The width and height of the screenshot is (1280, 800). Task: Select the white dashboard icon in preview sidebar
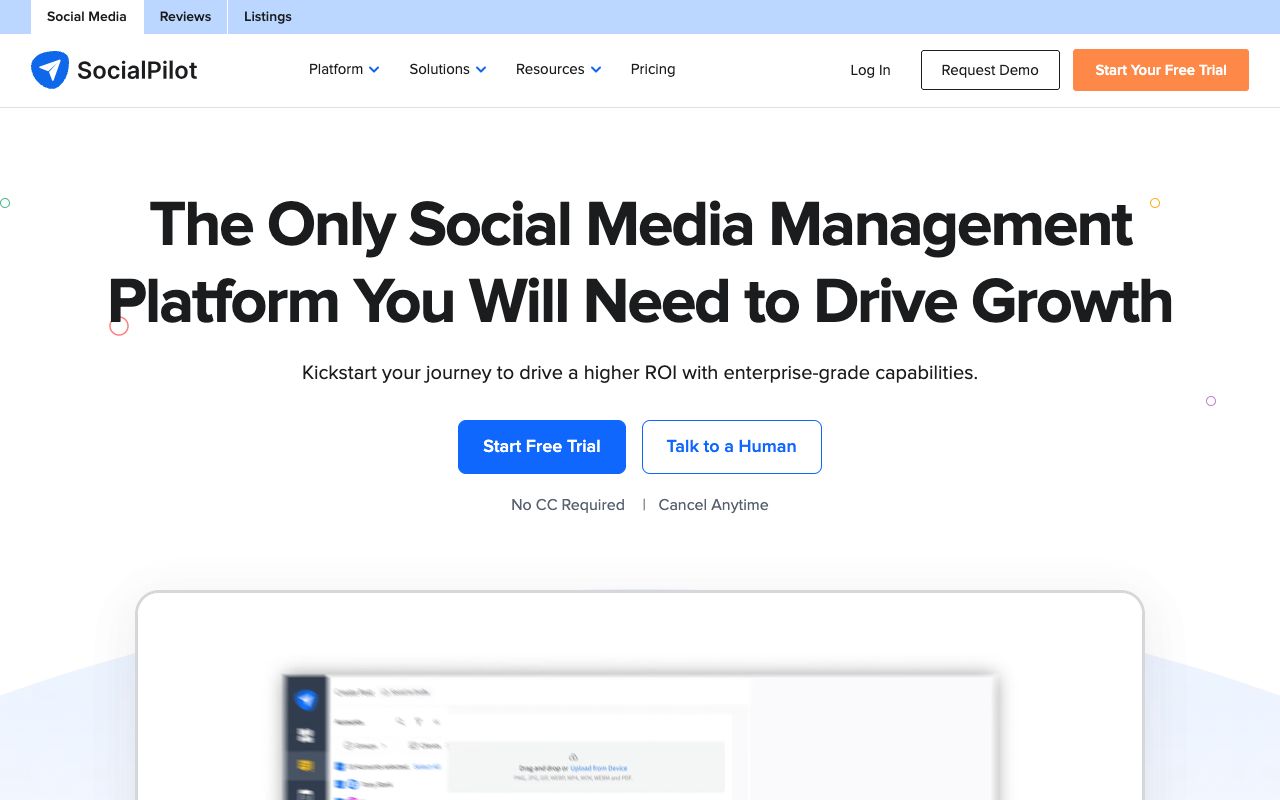pyautogui.click(x=307, y=735)
